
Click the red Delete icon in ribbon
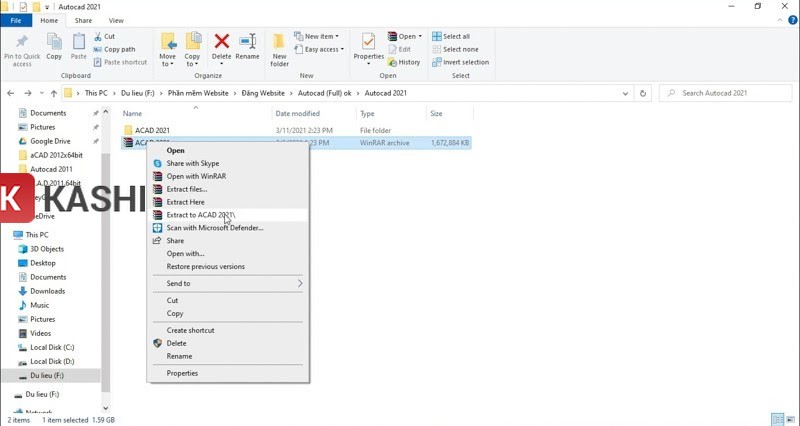(x=222, y=42)
